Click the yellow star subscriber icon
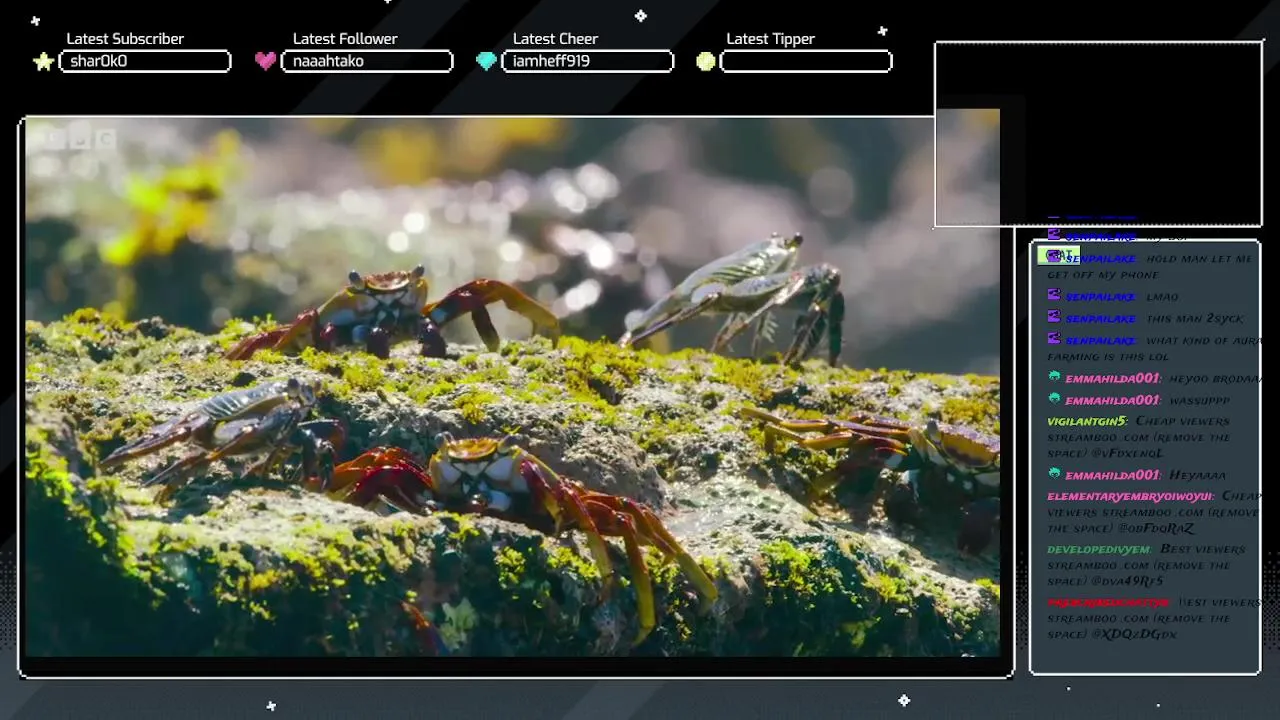The width and height of the screenshot is (1280, 720). click(43, 62)
